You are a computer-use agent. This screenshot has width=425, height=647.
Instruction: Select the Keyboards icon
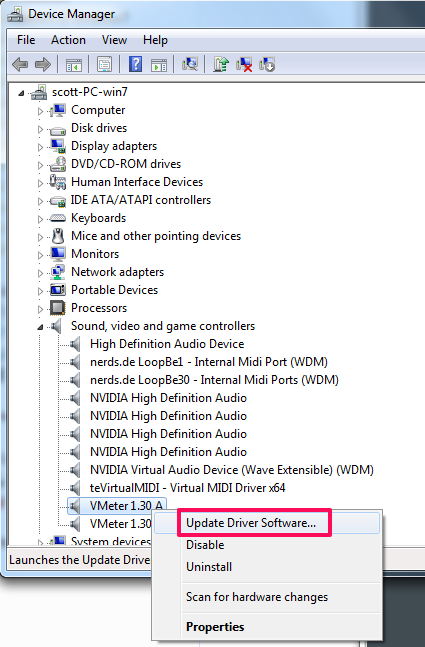click(57, 218)
